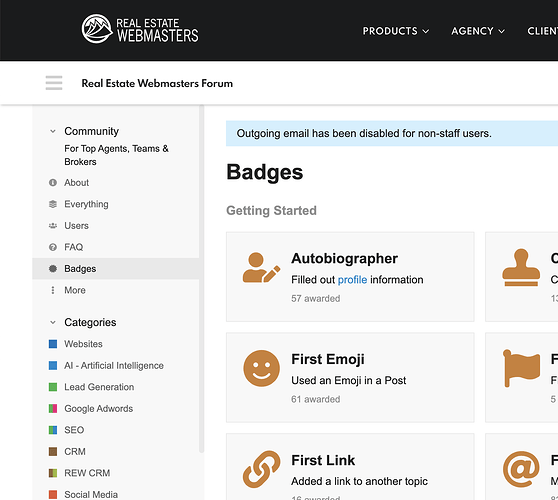Open the profile link in Autobiographer badge

point(352,280)
